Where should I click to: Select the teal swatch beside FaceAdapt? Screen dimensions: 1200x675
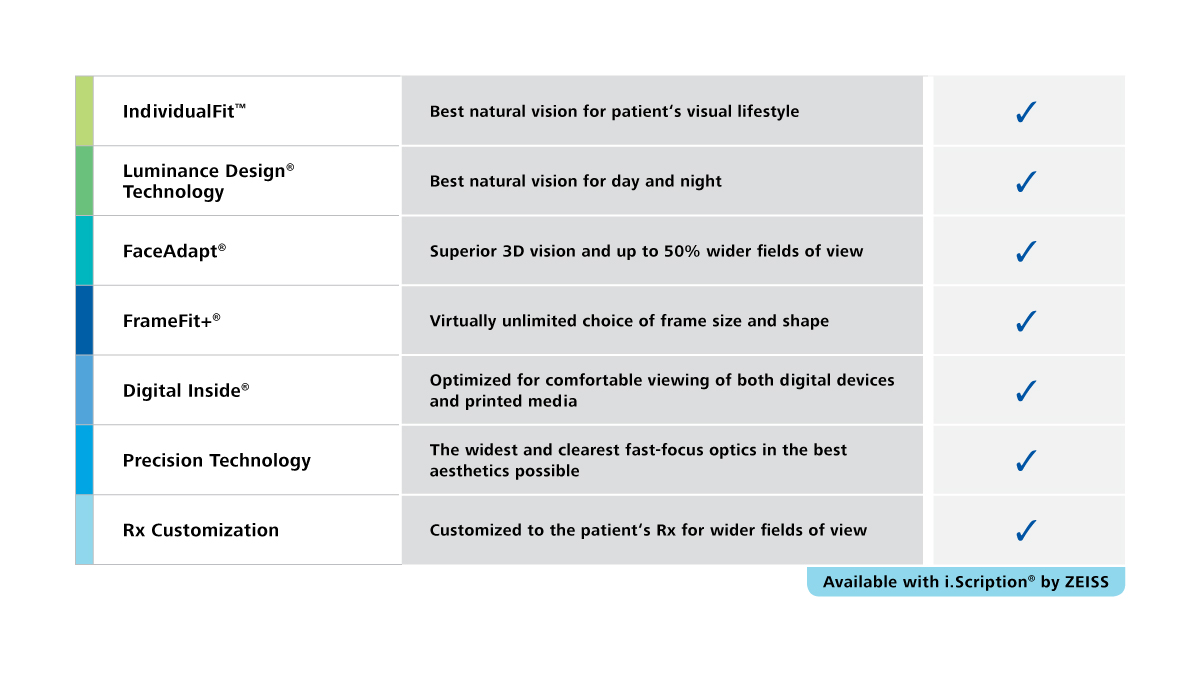click(x=84, y=251)
